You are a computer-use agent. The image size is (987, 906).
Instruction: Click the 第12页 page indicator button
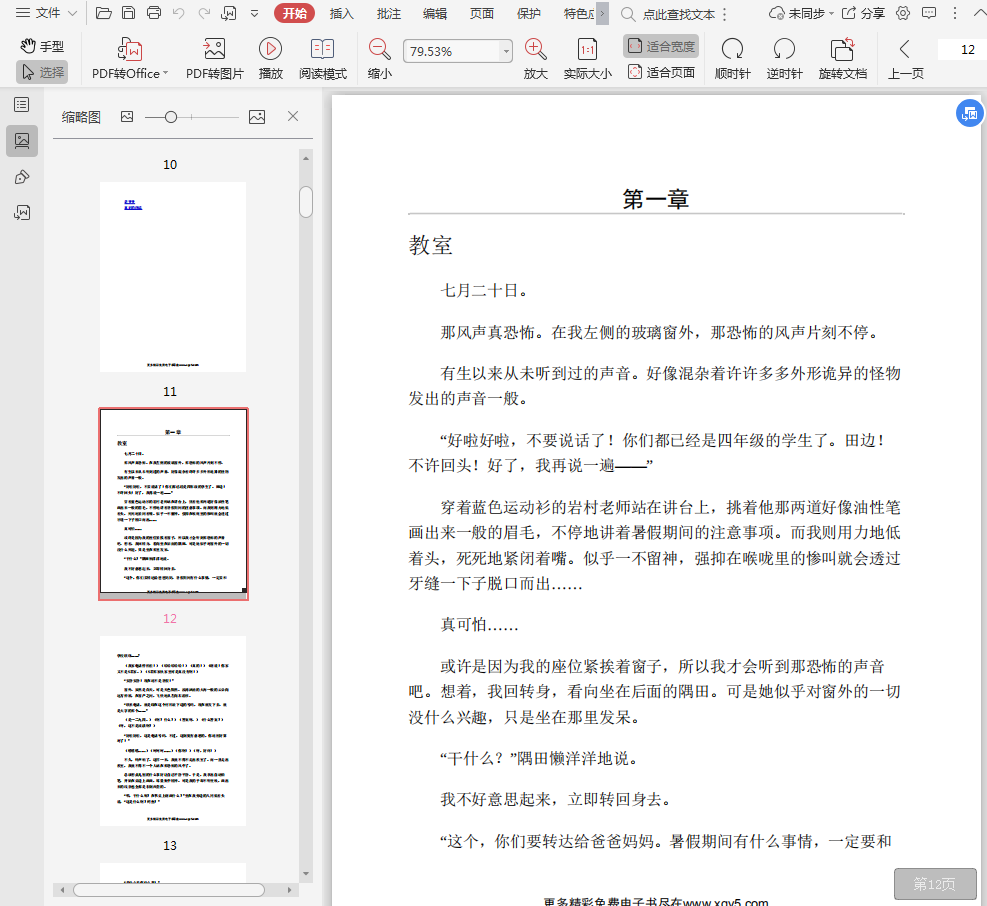[935, 884]
